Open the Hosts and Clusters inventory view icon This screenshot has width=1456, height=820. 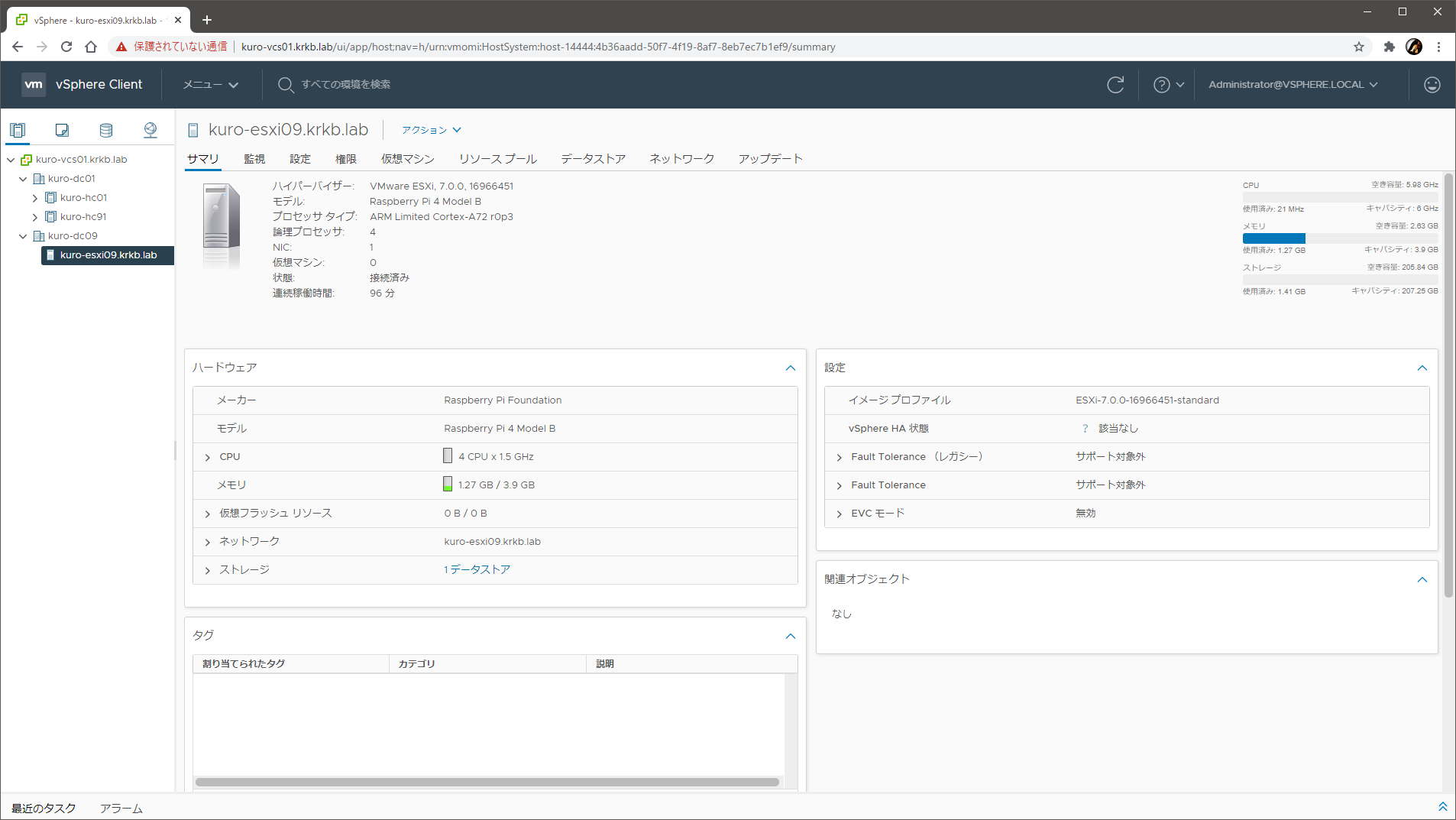18,130
